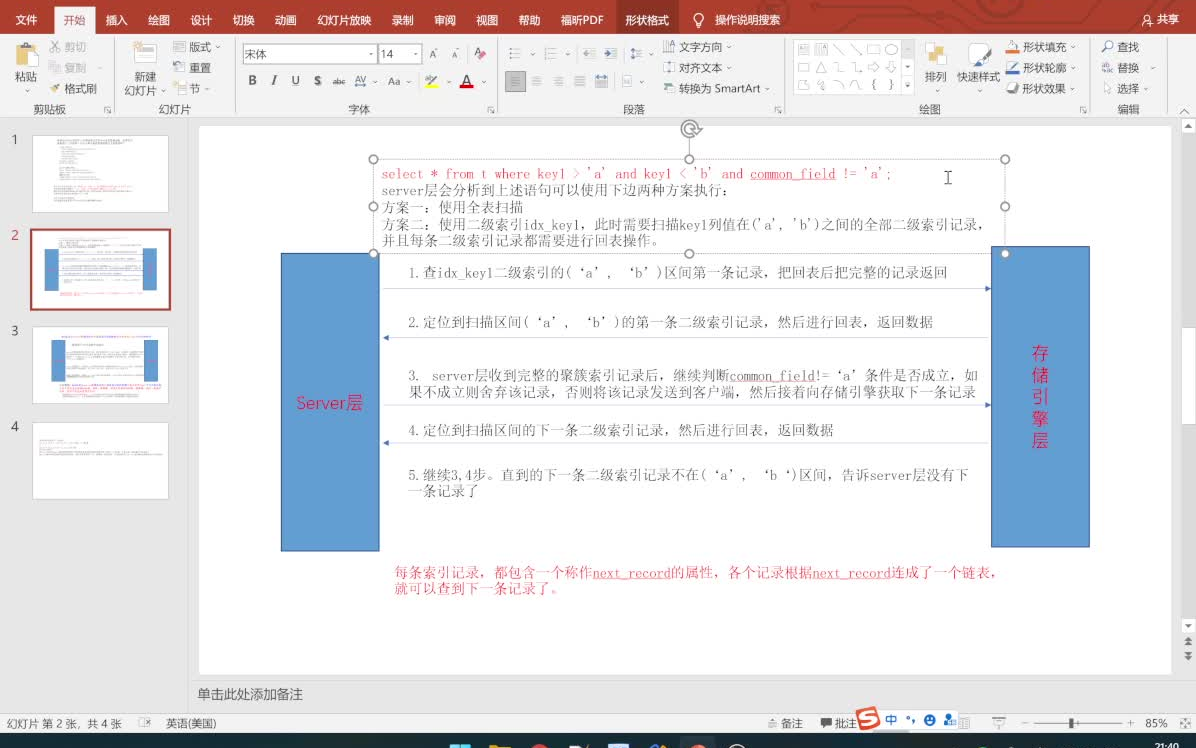Click the 格式刷 (Format Painter) icon
1196x748 pixels.
pos(74,88)
